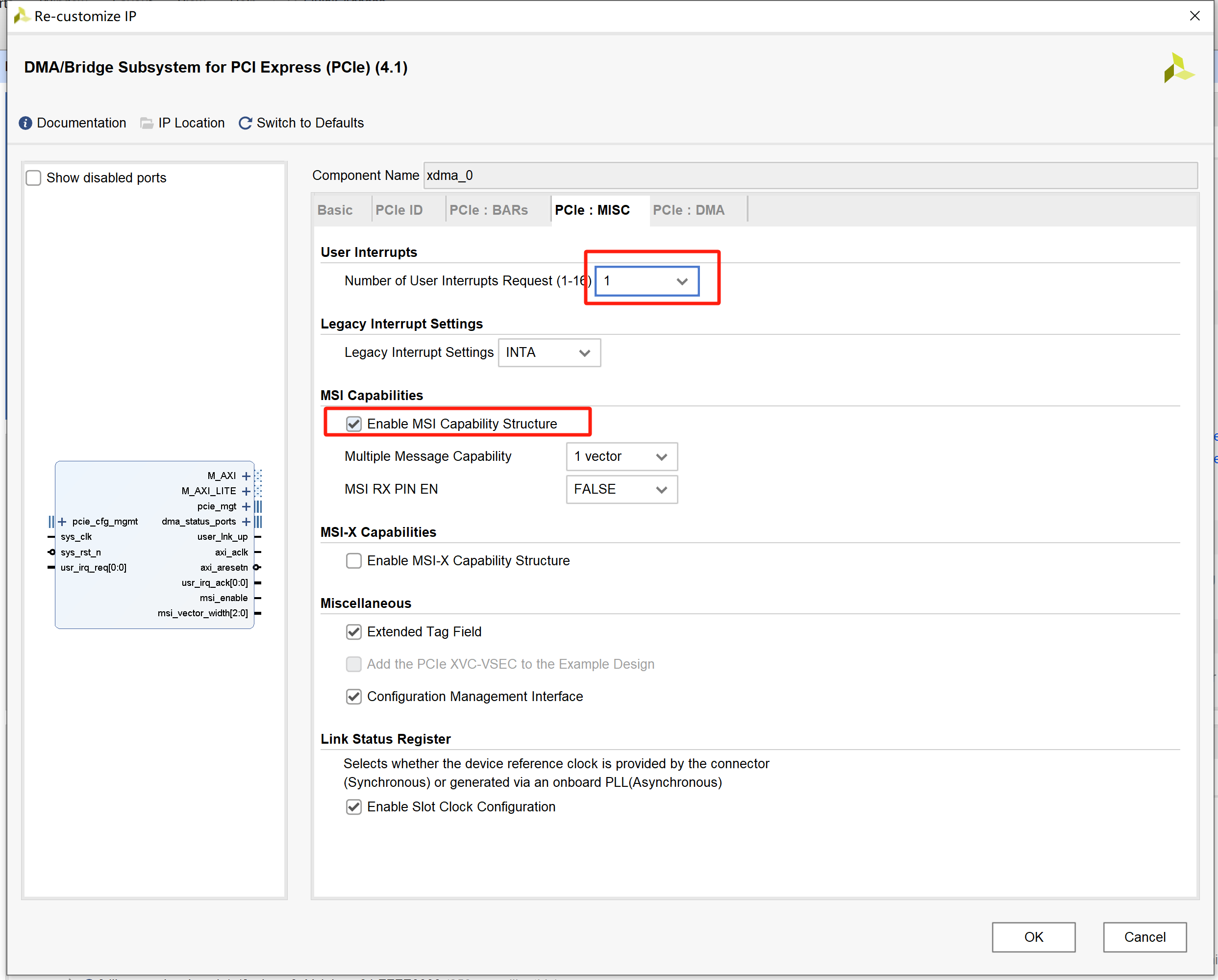Open Number of User Interrupts dropdown
Viewport: 1218px width, 980px height.
click(x=647, y=281)
